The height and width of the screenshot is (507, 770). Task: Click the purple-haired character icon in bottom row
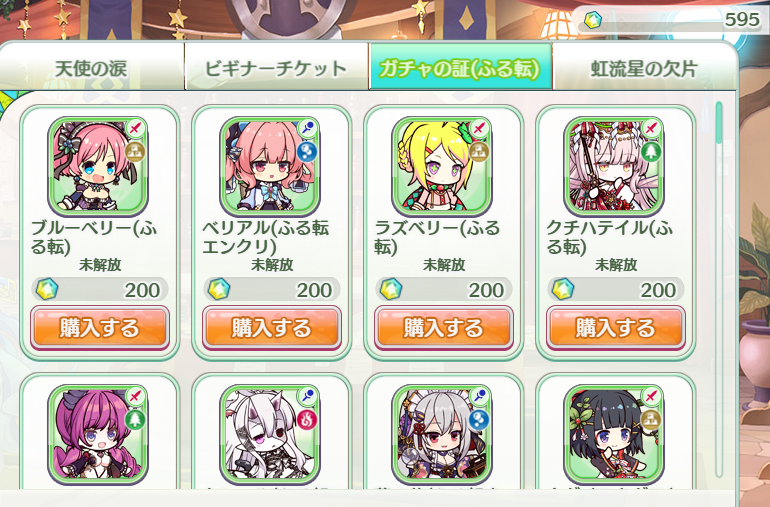pos(98,434)
